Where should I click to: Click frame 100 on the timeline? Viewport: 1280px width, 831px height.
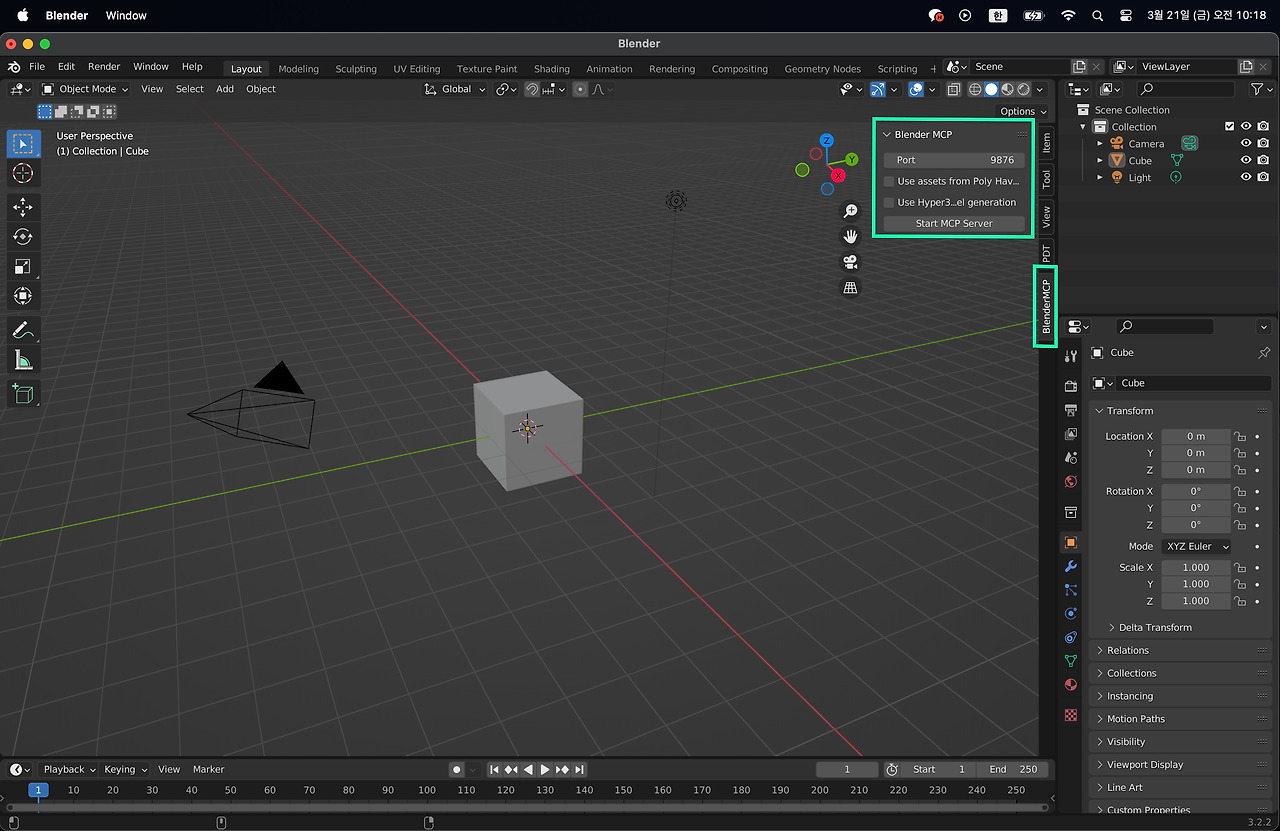pos(427,790)
